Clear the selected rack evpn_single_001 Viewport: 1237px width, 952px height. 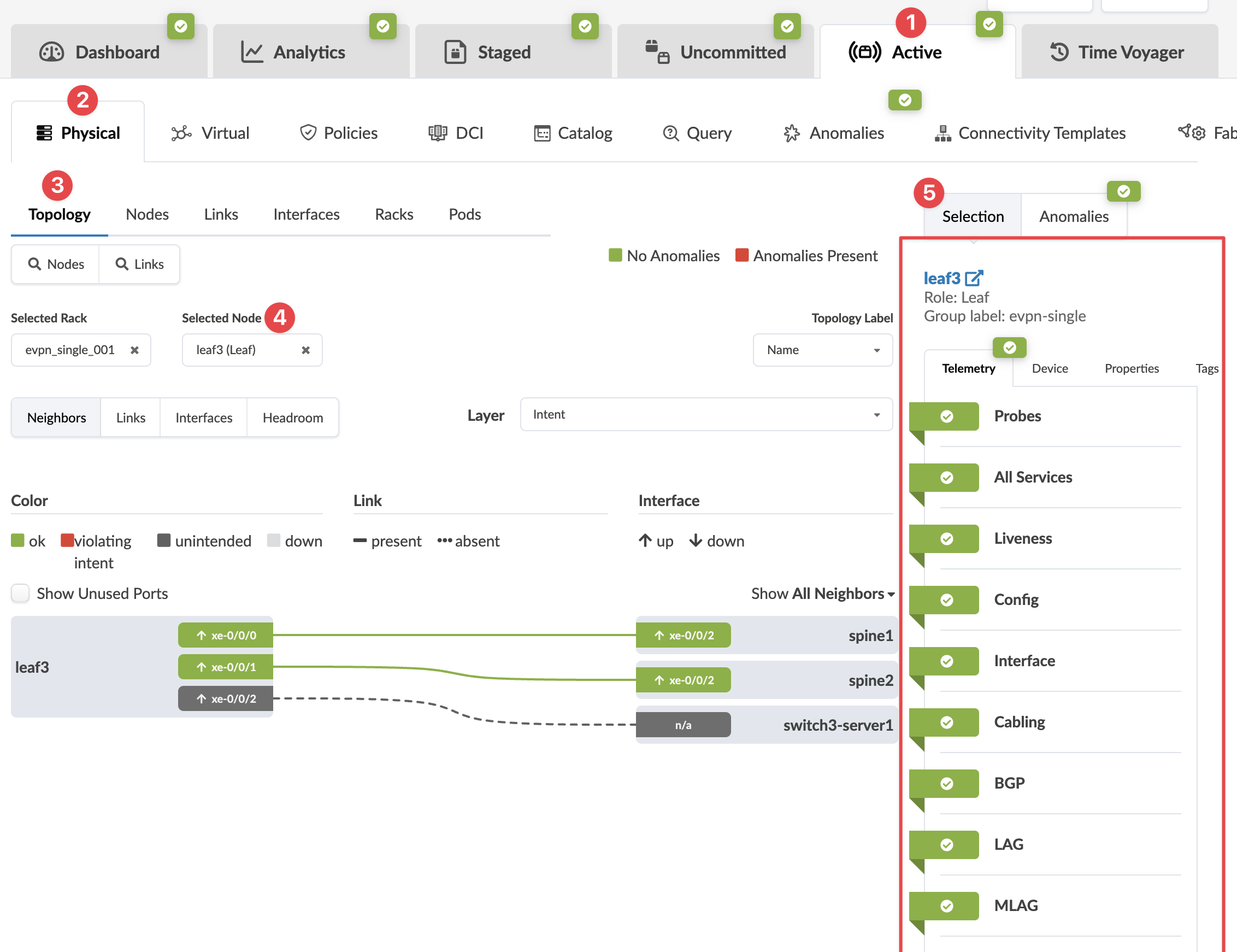coord(134,350)
